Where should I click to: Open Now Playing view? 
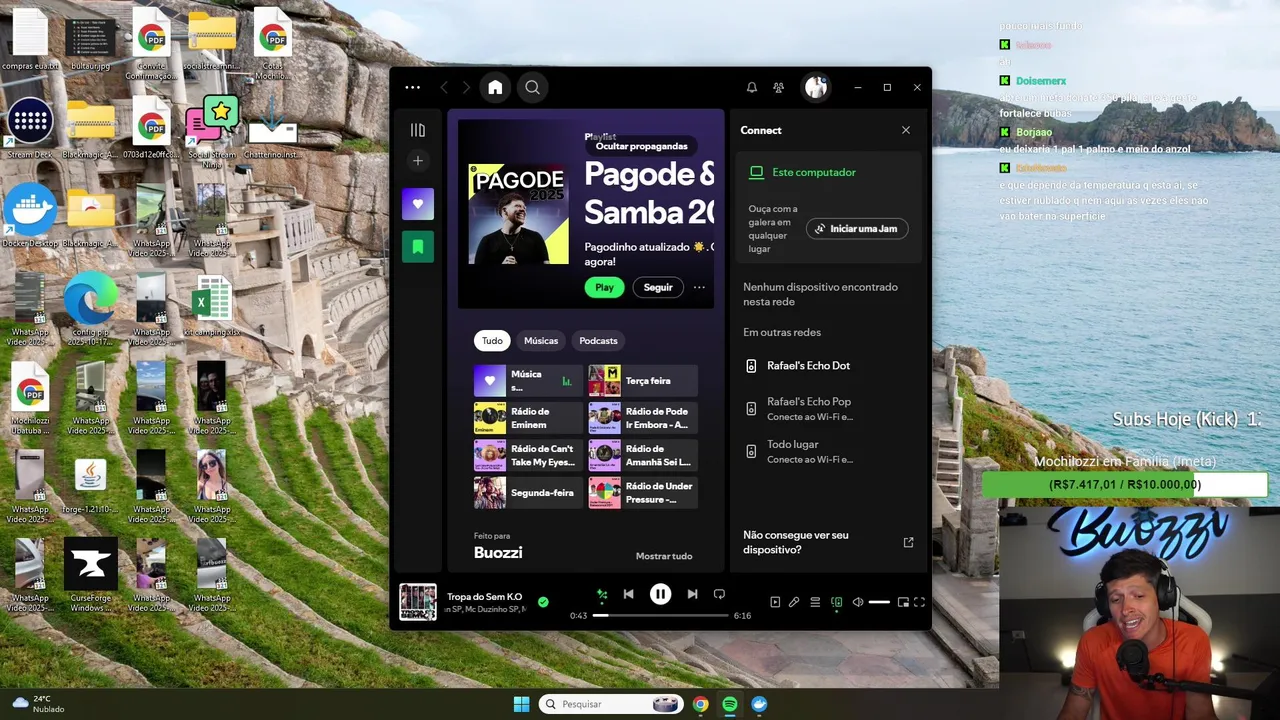click(775, 602)
